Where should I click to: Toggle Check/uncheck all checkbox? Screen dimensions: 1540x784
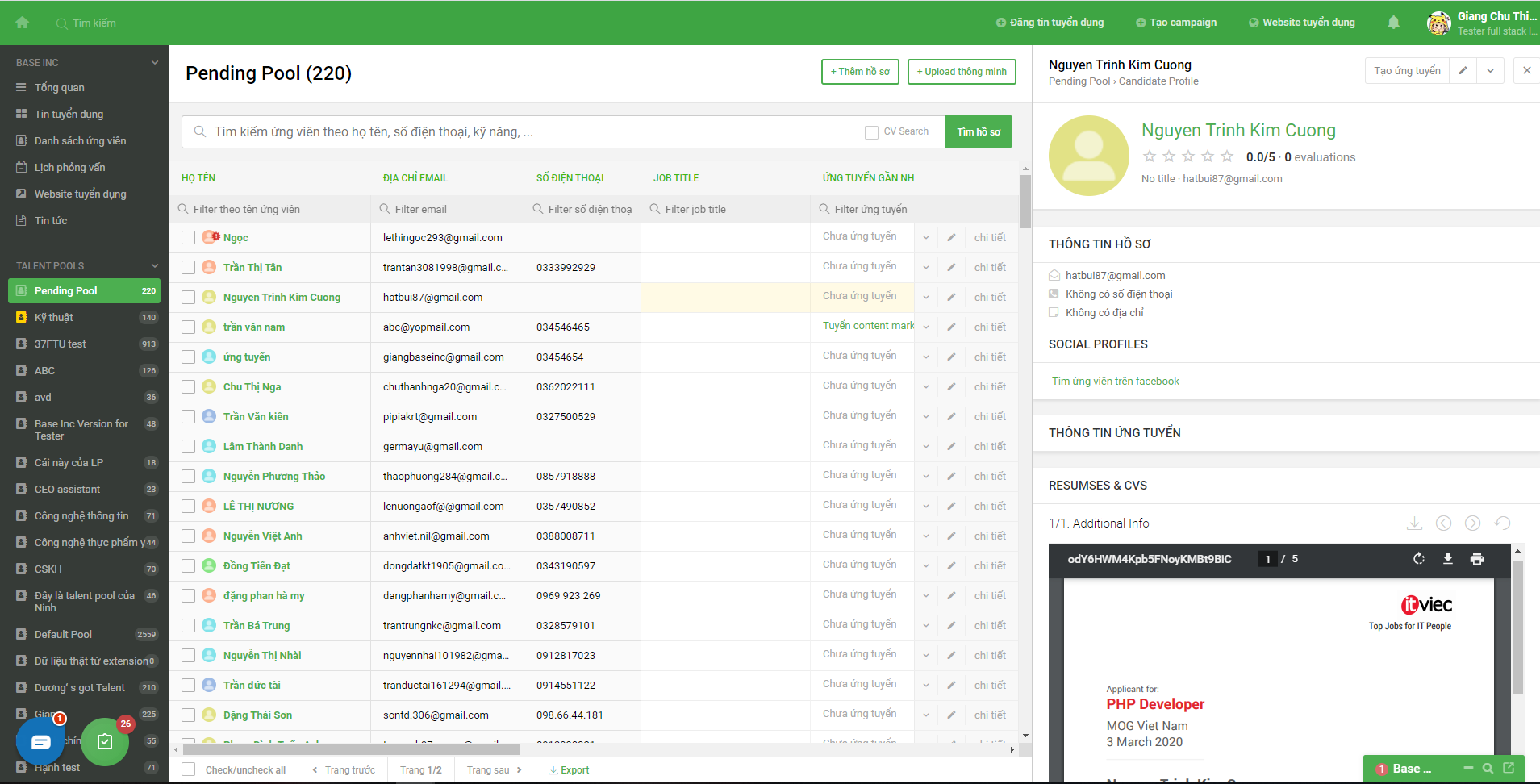point(188,769)
